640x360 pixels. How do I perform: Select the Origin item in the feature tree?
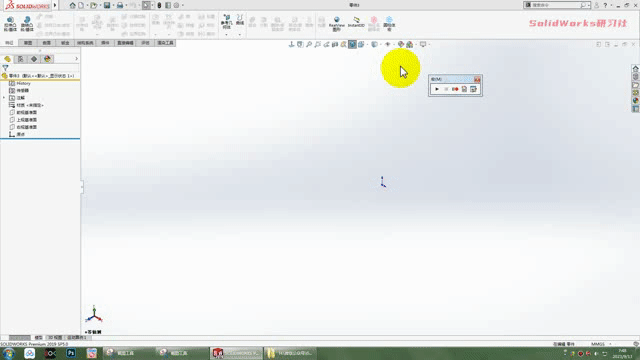(x=17, y=135)
